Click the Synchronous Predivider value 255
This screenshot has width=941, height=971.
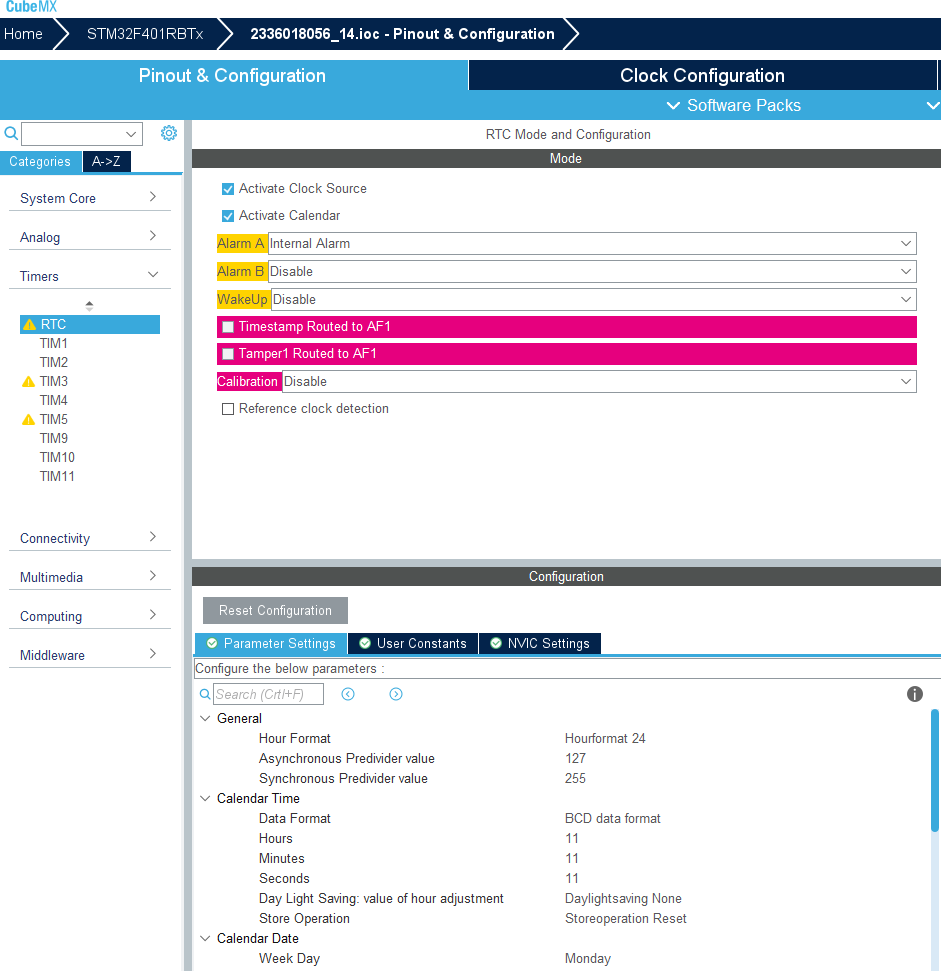(575, 778)
